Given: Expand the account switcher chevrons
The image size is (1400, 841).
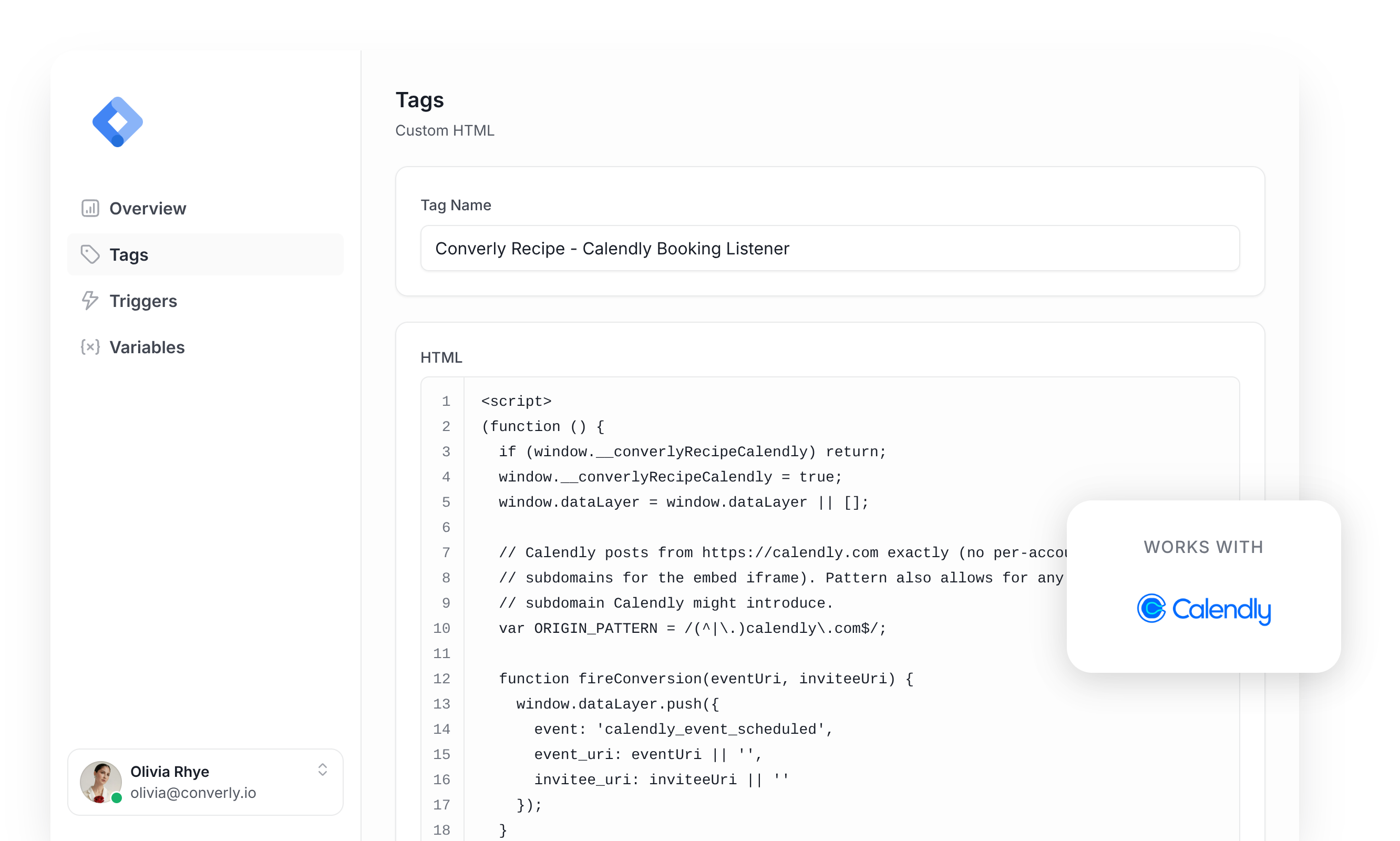Looking at the screenshot, I should (322, 769).
